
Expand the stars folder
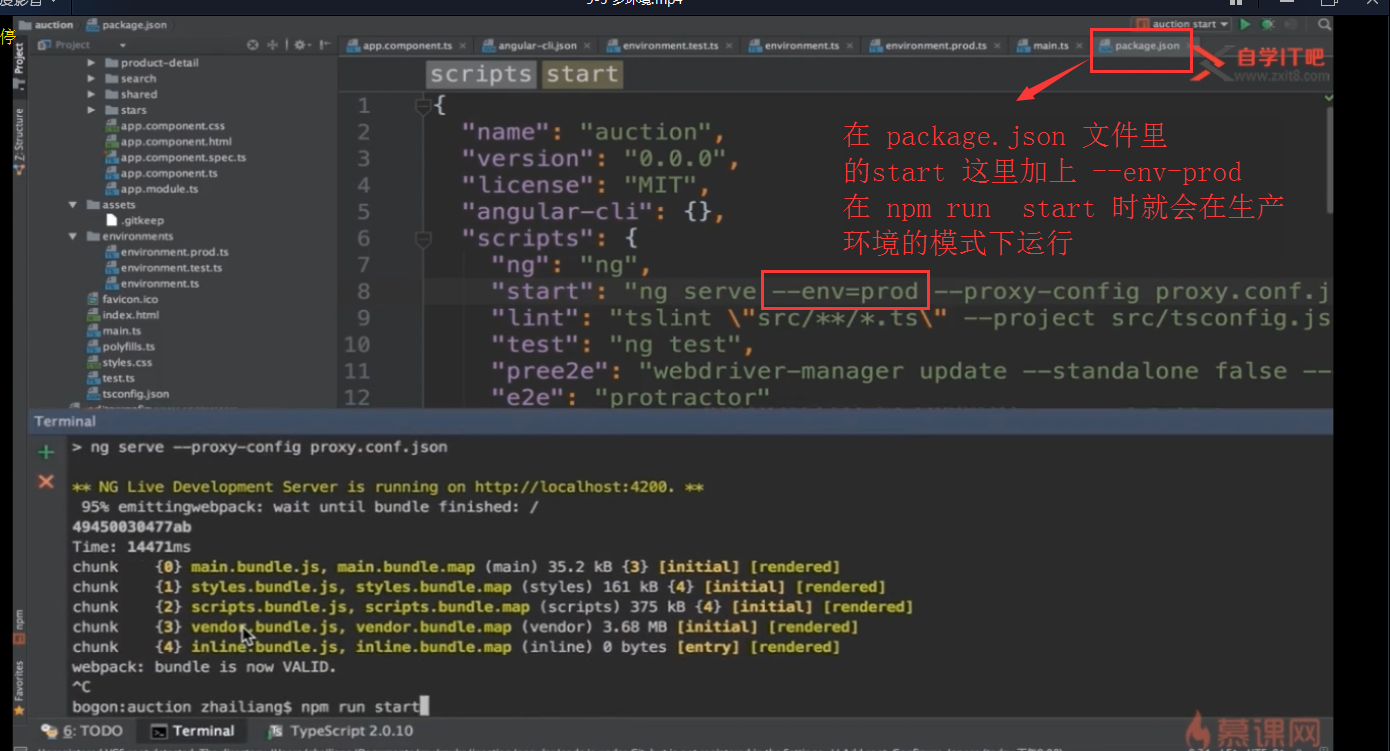(x=91, y=111)
